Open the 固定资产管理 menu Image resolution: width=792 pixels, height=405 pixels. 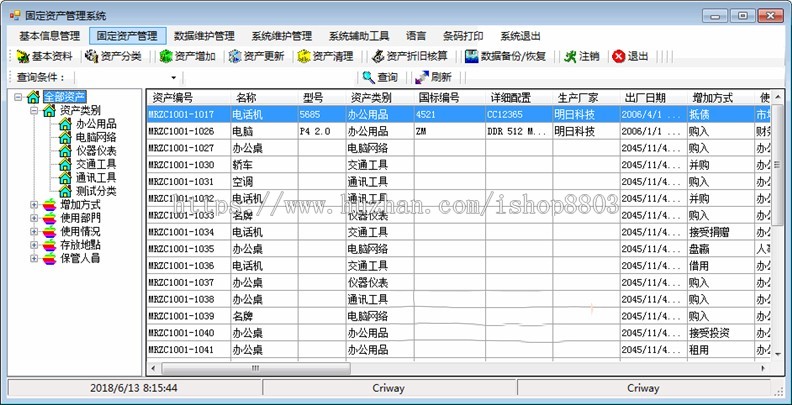click(127, 36)
